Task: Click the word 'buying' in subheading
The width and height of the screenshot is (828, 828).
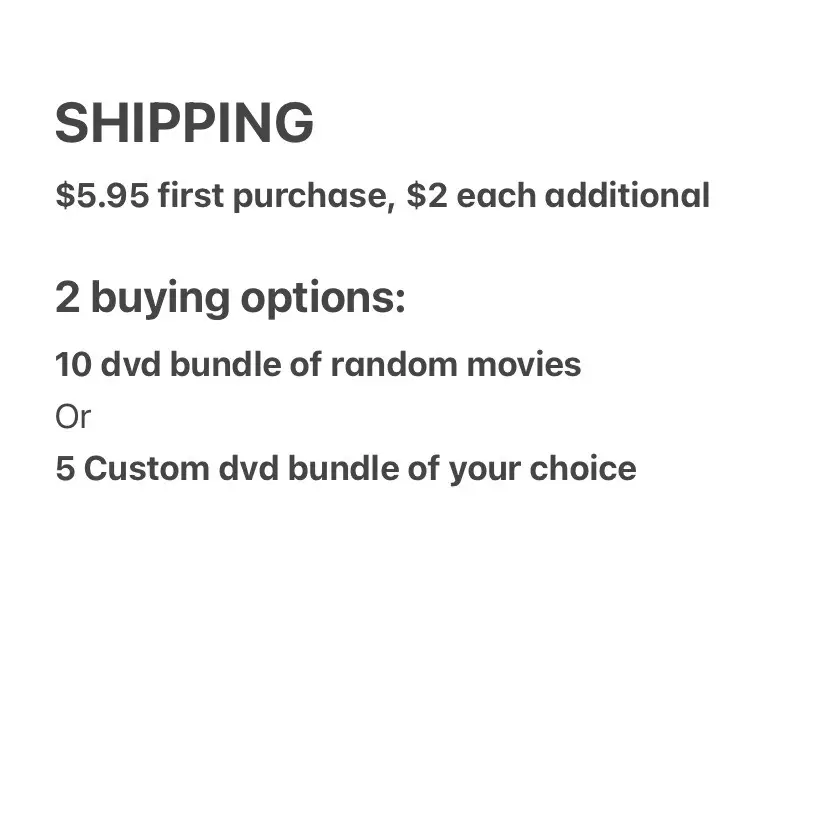Action: (158, 299)
